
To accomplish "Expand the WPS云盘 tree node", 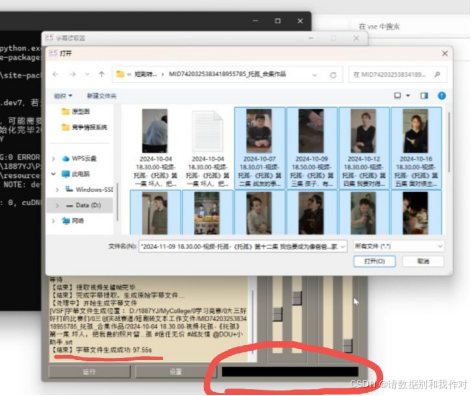I will point(53,159).
